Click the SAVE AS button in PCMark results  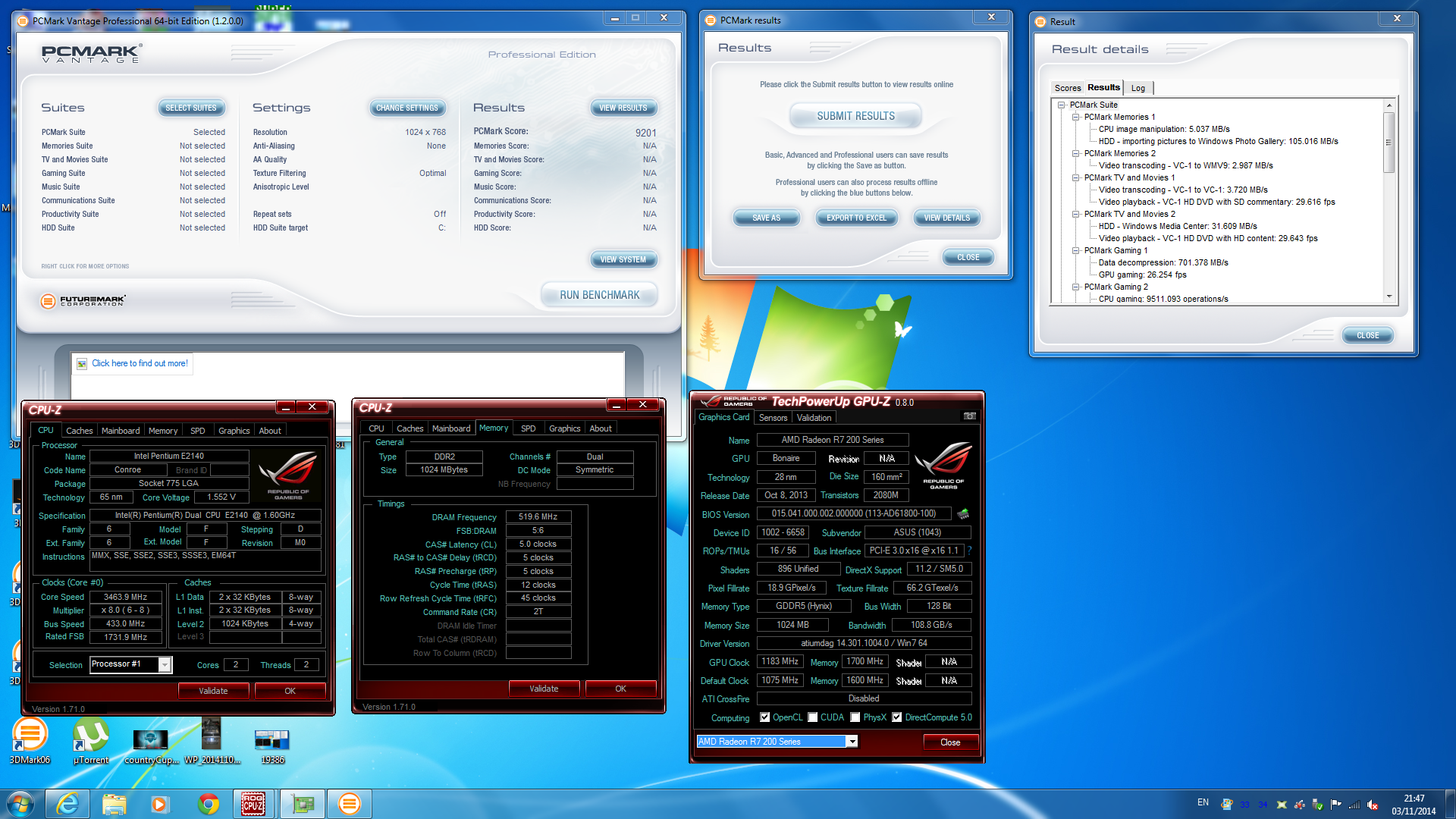(x=766, y=218)
